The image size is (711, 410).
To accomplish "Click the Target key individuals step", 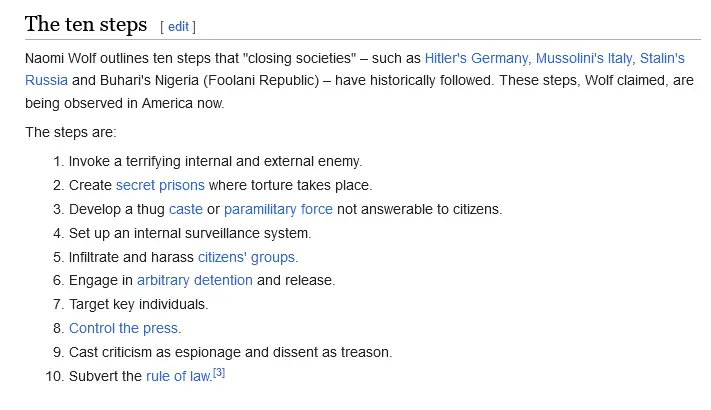I will [x=138, y=304].
